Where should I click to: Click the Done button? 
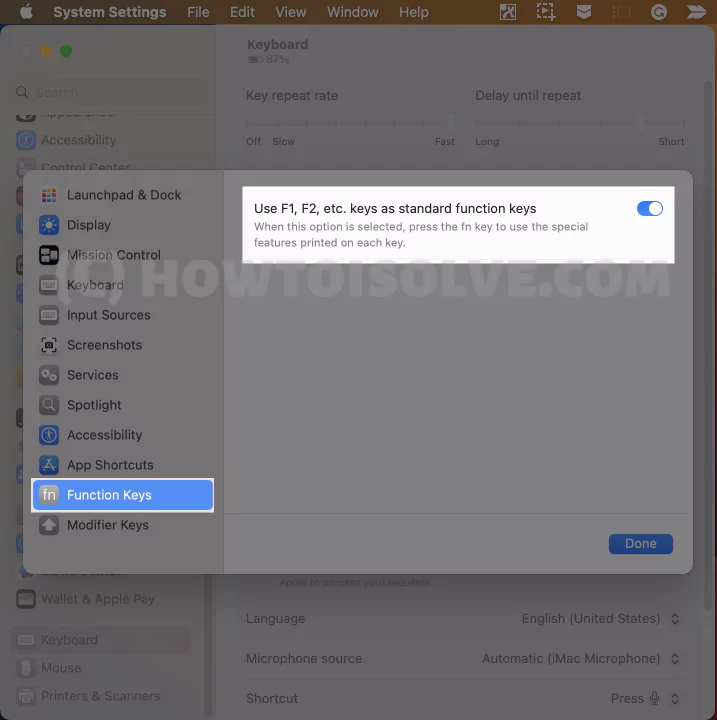click(x=641, y=544)
